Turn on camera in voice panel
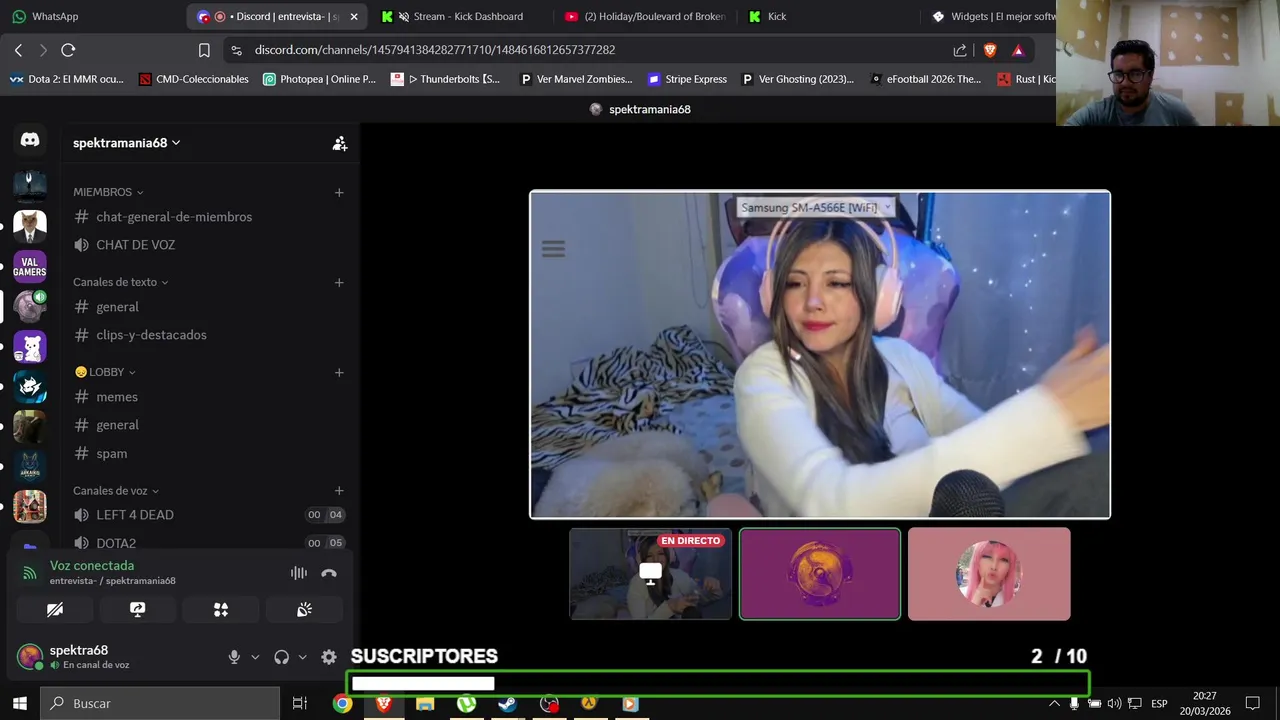Viewport: 1280px width, 720px height. tap(55, 609)
